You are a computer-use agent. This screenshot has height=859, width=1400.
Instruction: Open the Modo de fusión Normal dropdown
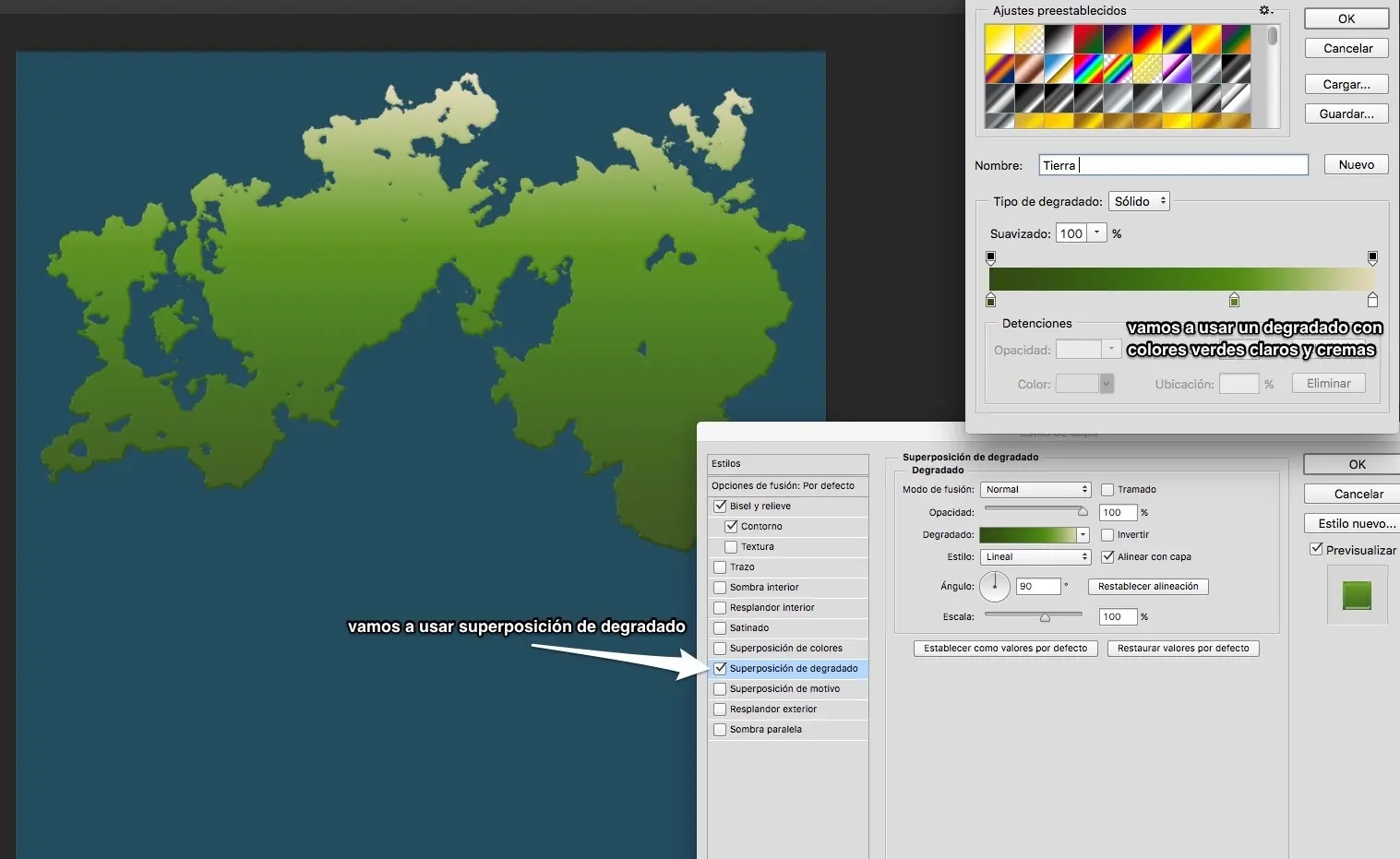coord(1035,490)
